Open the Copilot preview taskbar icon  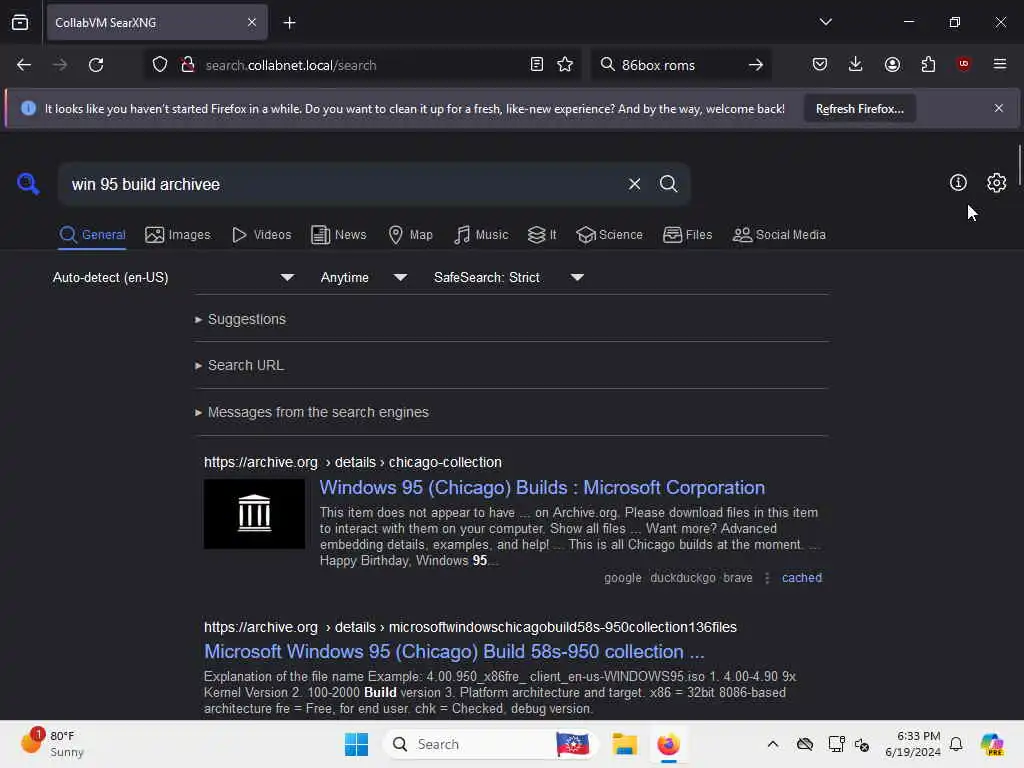pos(992,744)
